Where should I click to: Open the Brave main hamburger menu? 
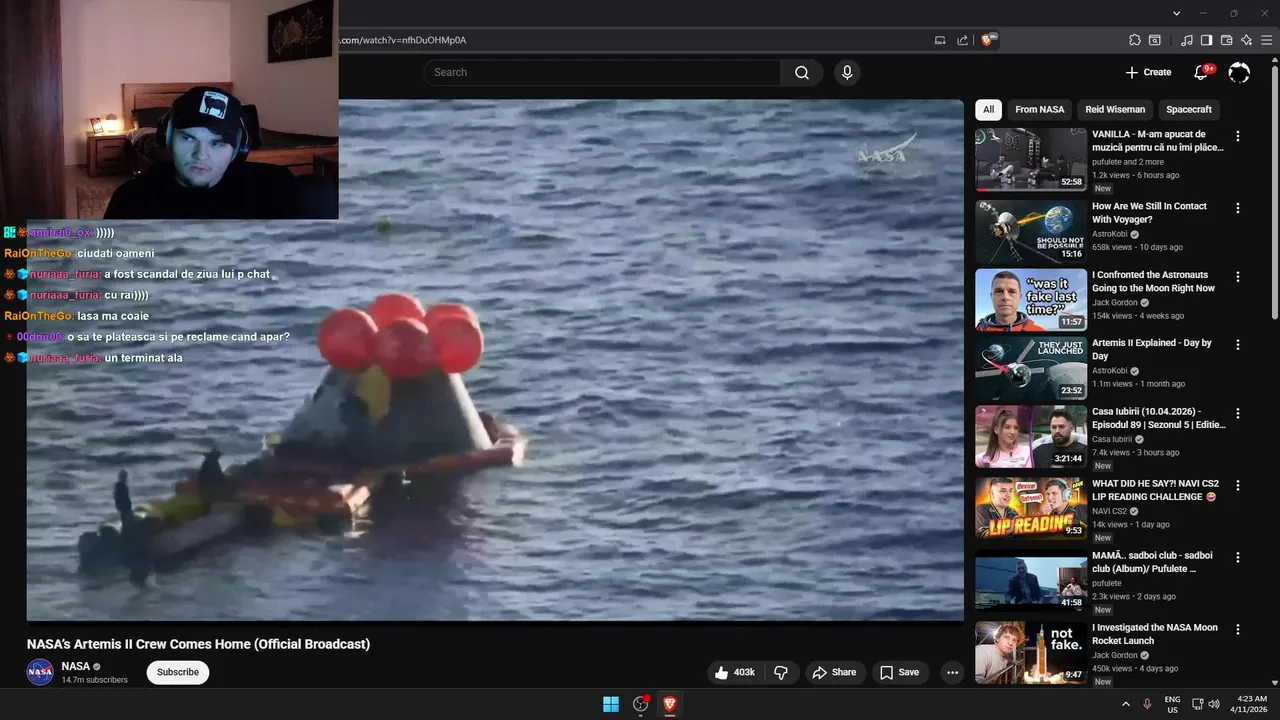coord(1266,40)
